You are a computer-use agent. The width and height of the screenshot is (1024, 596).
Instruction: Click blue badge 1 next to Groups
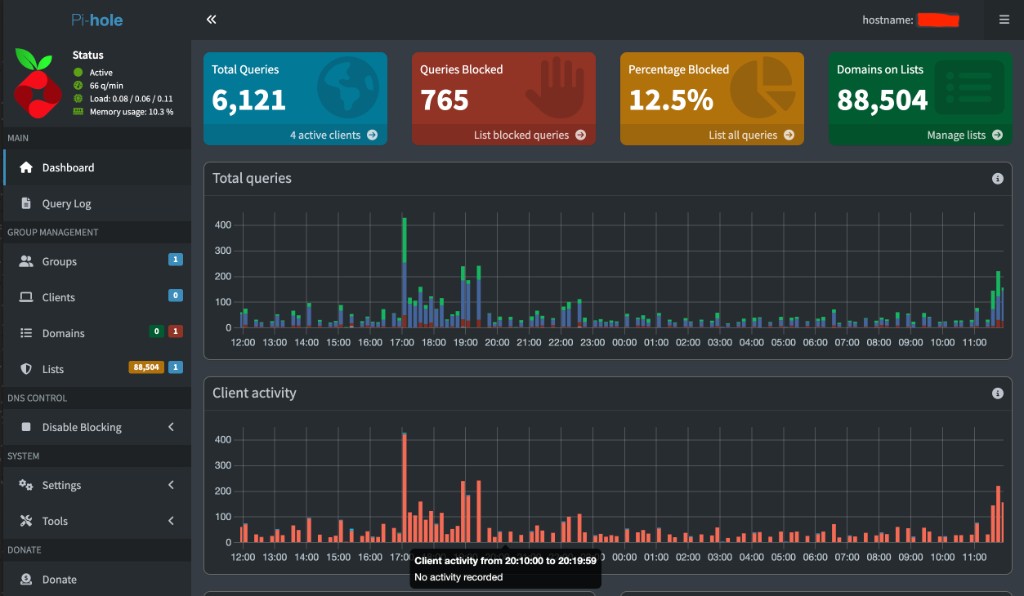(x=175, y=260)
